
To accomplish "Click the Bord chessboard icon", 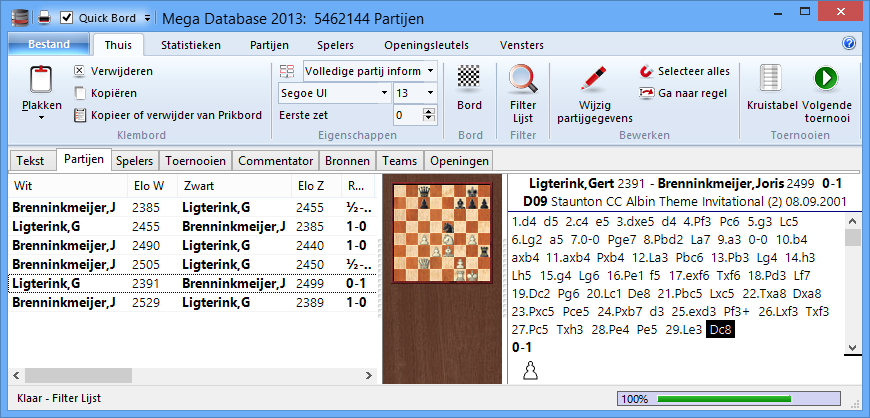I will click(469, 77).
